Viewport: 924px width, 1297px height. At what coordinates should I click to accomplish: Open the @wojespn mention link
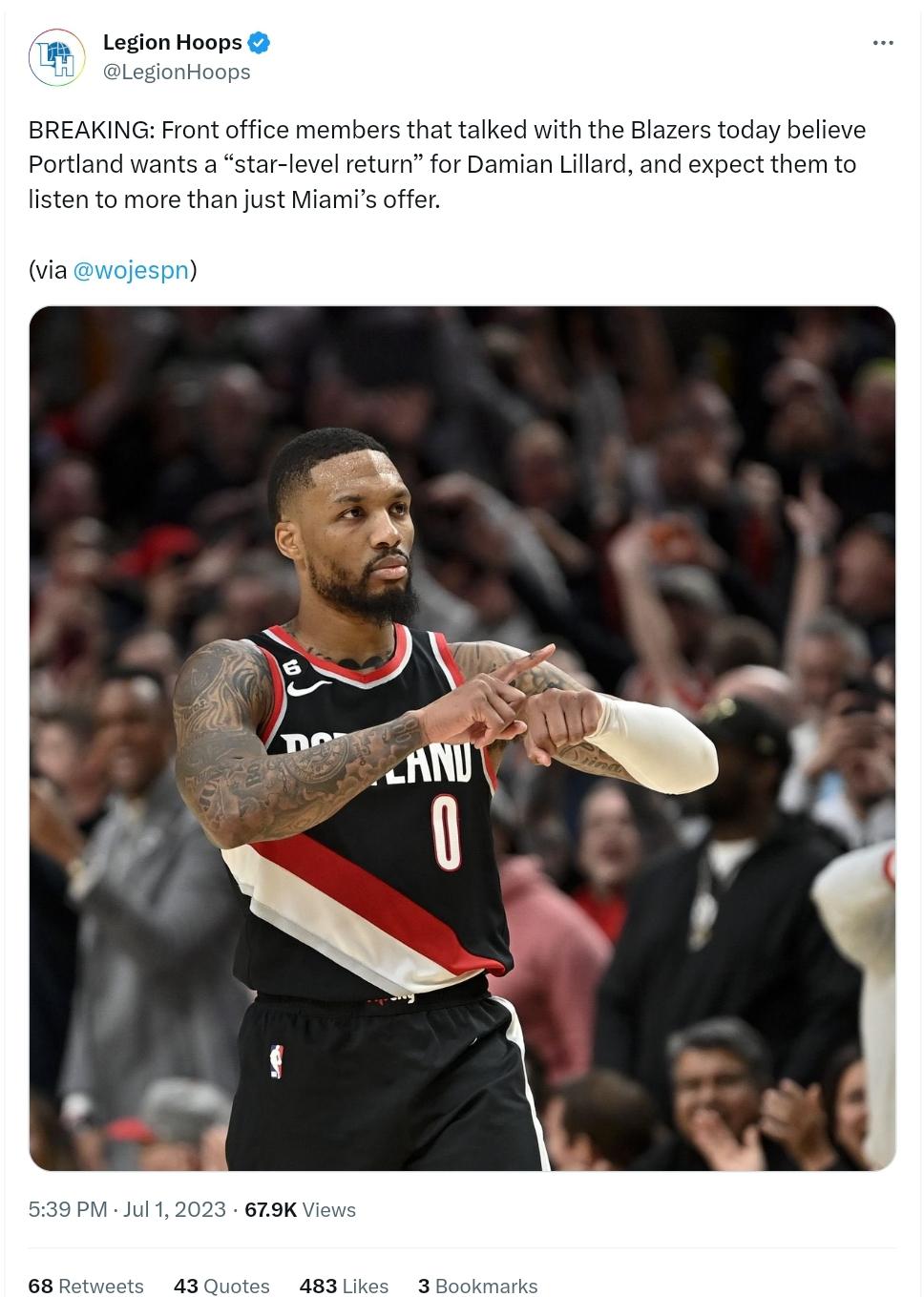pos(131,270)
